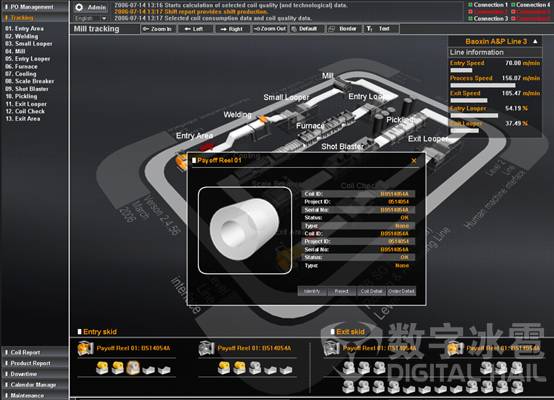
Task: Click the Zoom Out toolbar button
Action: [x=270, y=29]
